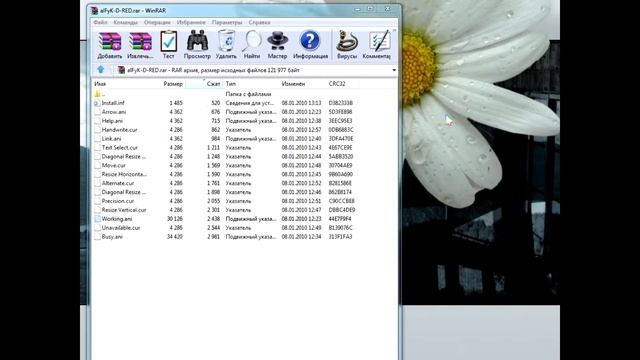Run the Тест archive test icon
This screenshot has width=640, height=360.
[168, 41]
